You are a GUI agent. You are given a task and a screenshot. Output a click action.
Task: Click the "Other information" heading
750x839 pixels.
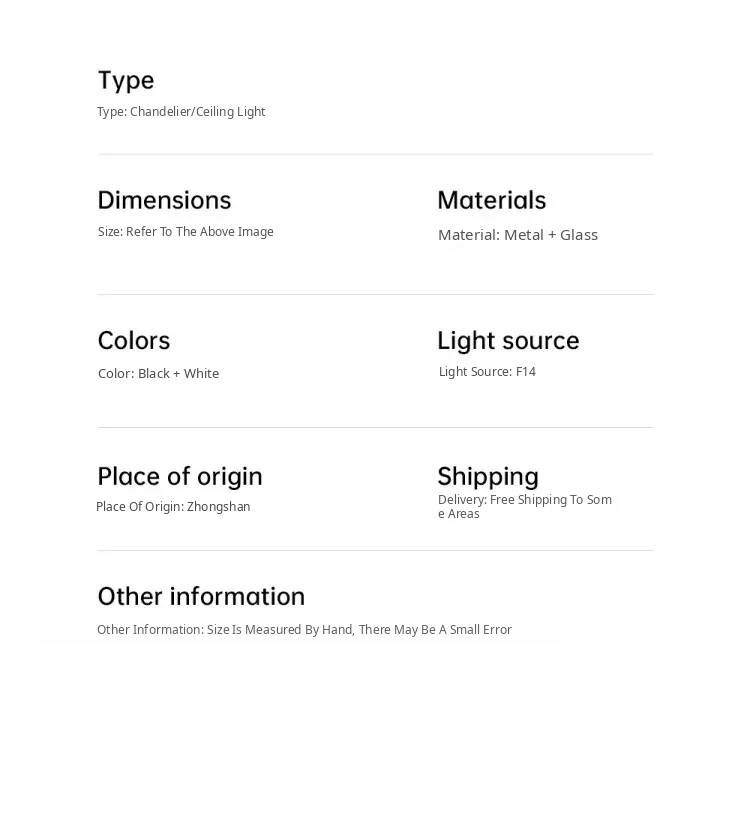click(201, 596)
